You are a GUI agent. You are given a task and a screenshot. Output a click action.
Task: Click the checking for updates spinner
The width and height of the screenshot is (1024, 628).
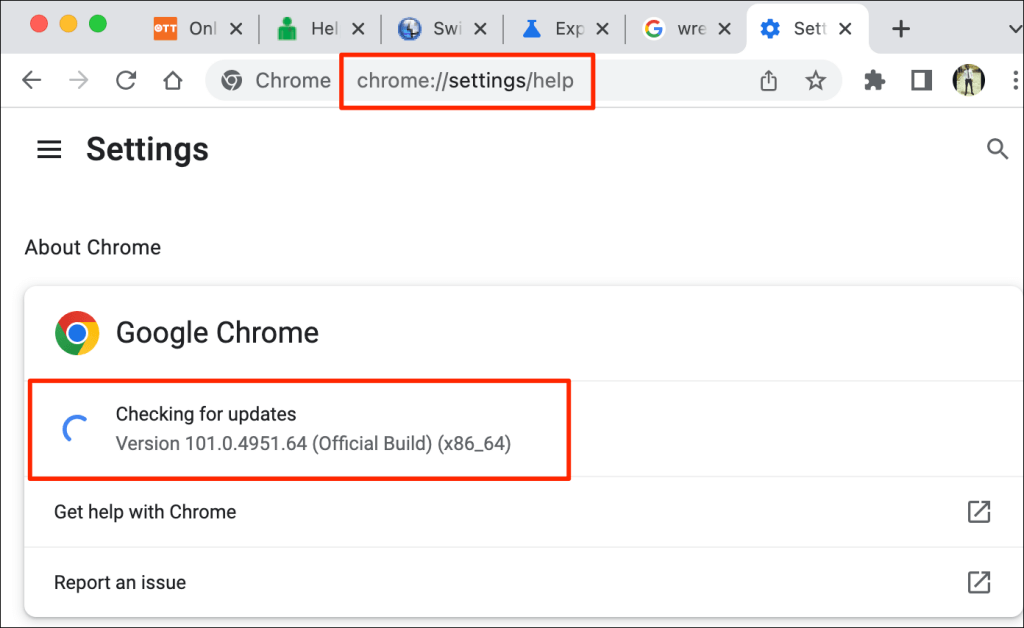point(73,429)
